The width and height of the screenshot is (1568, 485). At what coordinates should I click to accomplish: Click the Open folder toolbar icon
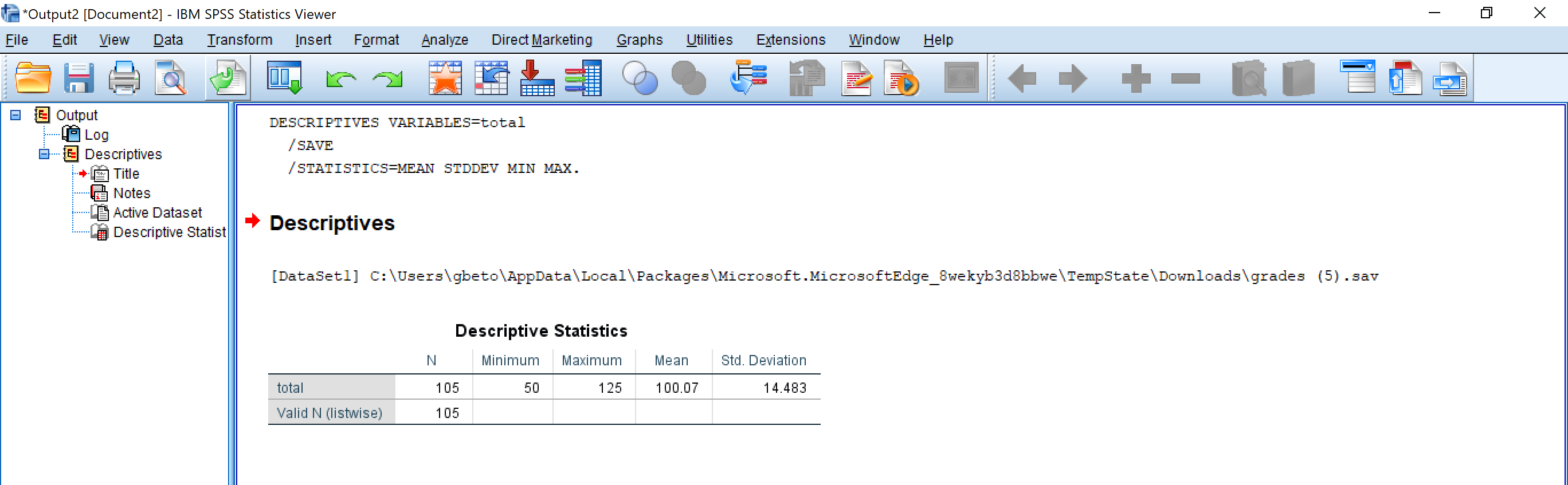33,78
